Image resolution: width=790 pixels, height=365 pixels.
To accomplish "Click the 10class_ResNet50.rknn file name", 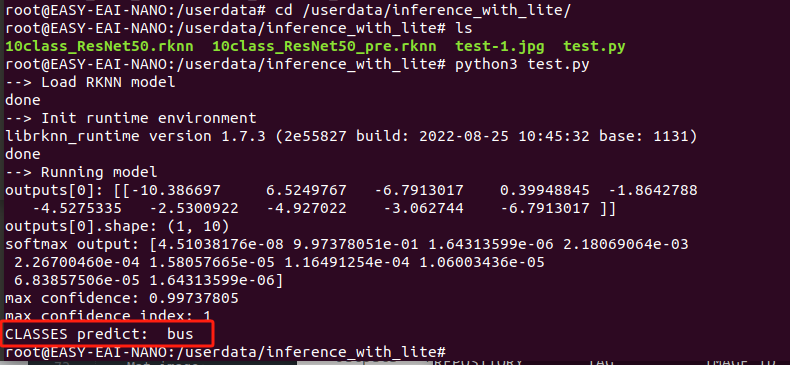I will tap(99, 47).
